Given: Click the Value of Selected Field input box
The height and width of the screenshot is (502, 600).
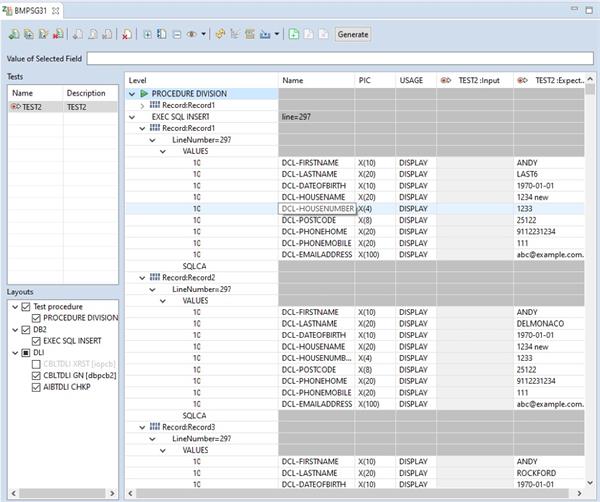Looking at the screenshot, I should click(340, 58).
